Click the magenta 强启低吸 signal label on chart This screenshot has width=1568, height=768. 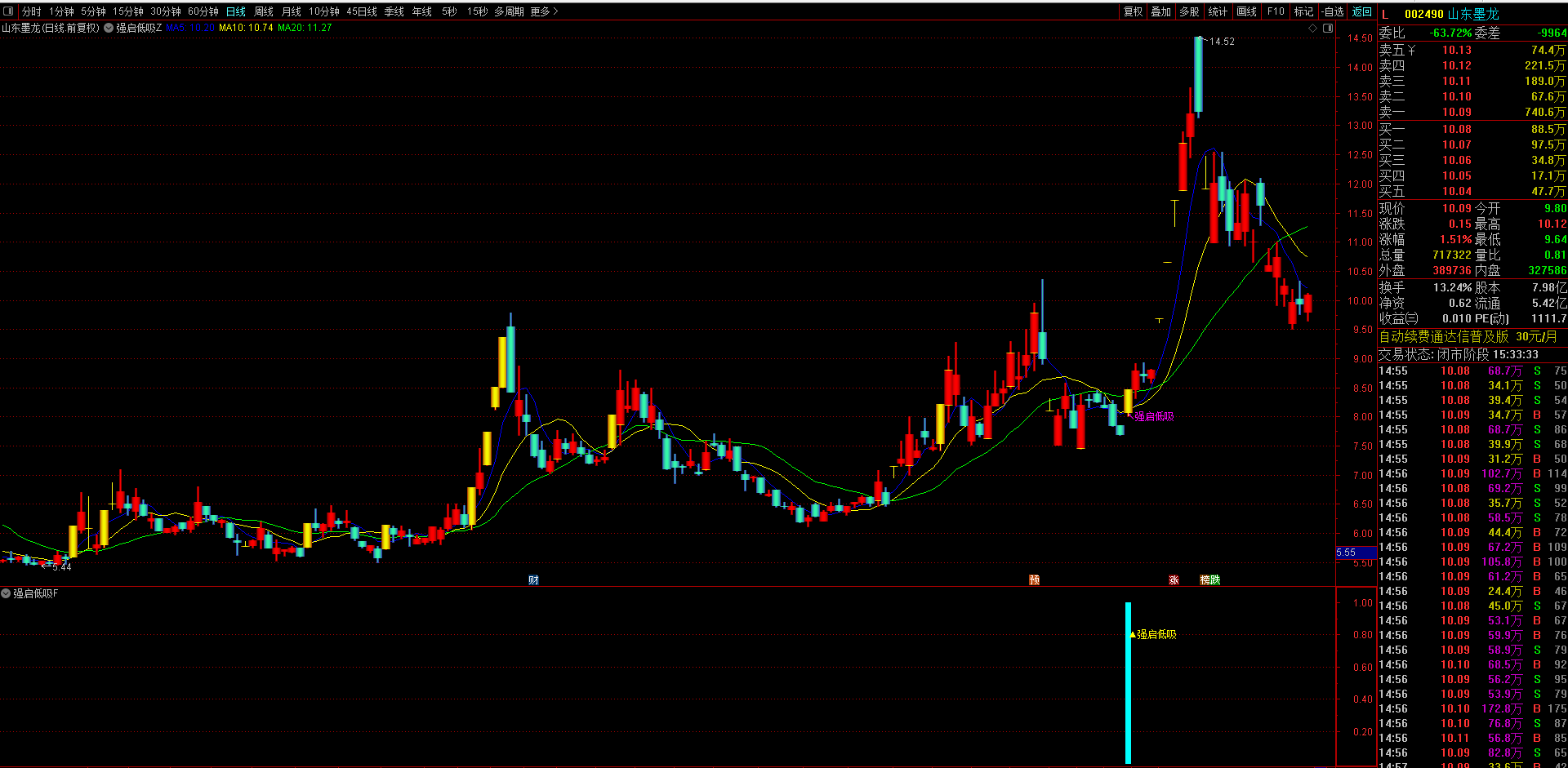(x=1154, y=416)
